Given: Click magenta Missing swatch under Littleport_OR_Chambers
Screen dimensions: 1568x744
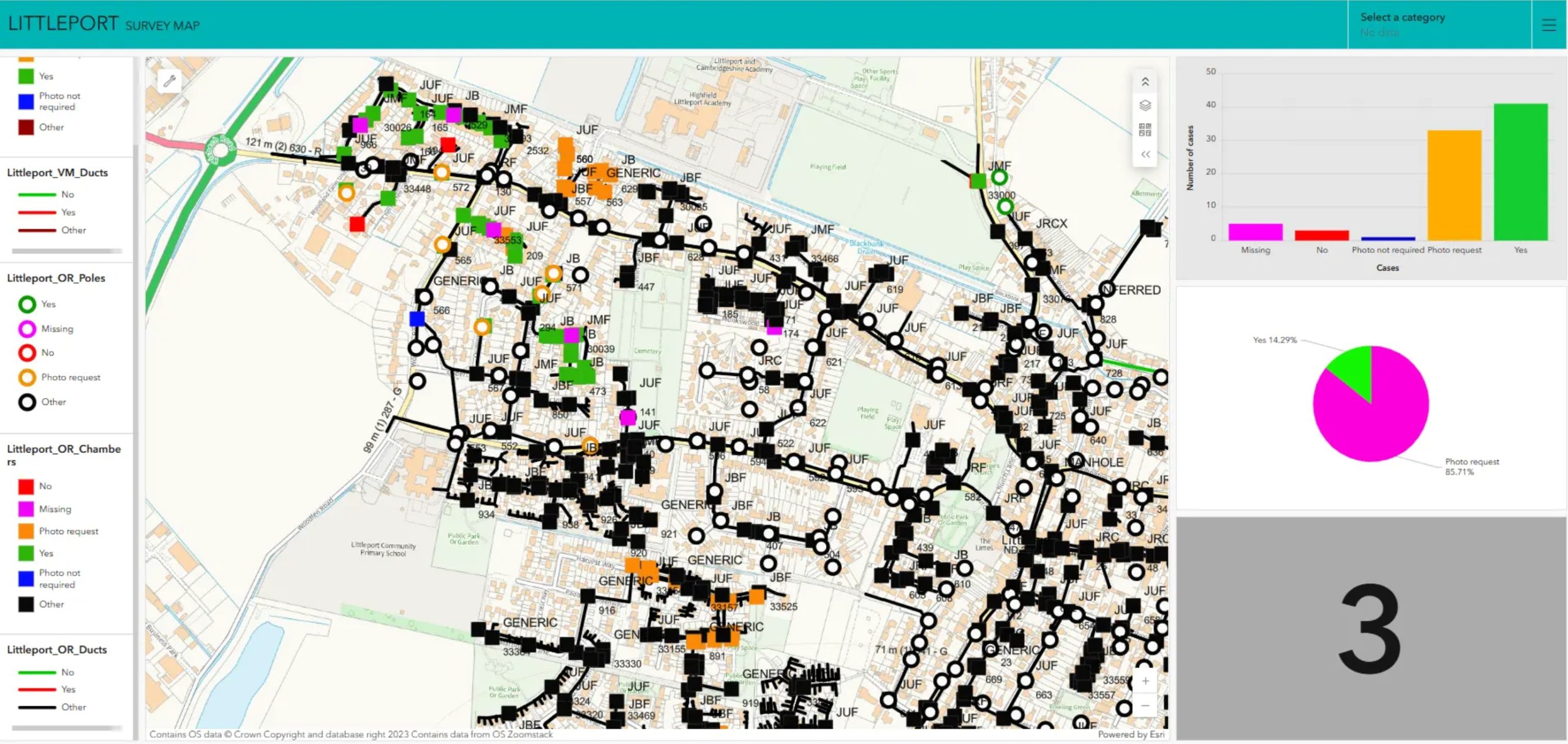Looking at the screenshot, I should (26, 509).
